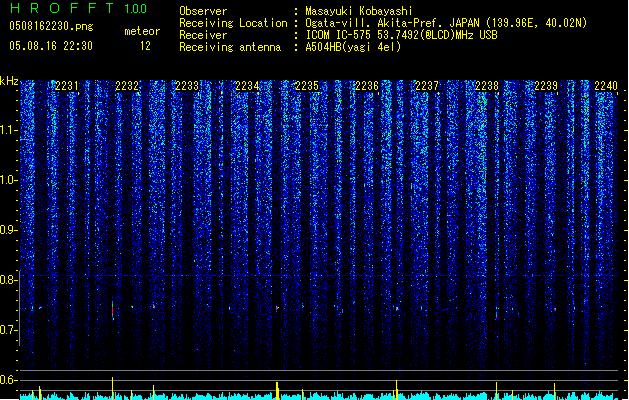
Task: Click the meteor count label
Action: pyautogui.click(x=142, y=31)
